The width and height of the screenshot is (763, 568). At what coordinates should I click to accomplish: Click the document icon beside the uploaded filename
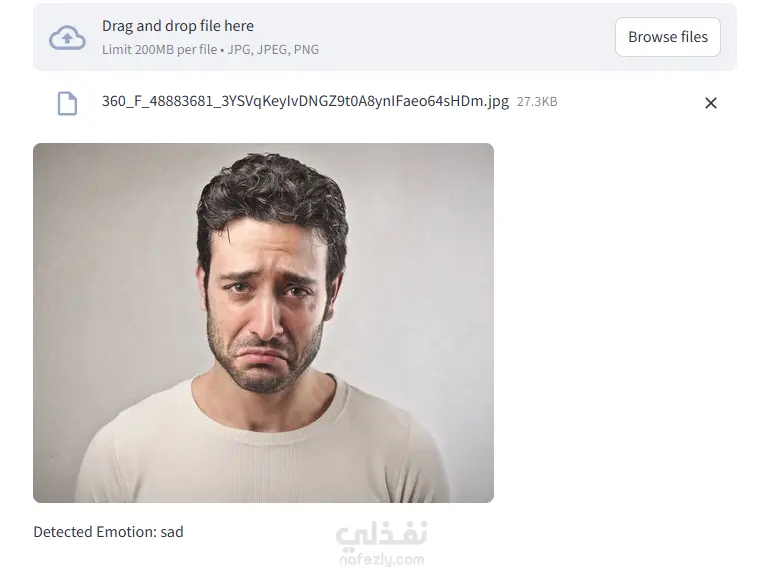(x=67, y=103)
